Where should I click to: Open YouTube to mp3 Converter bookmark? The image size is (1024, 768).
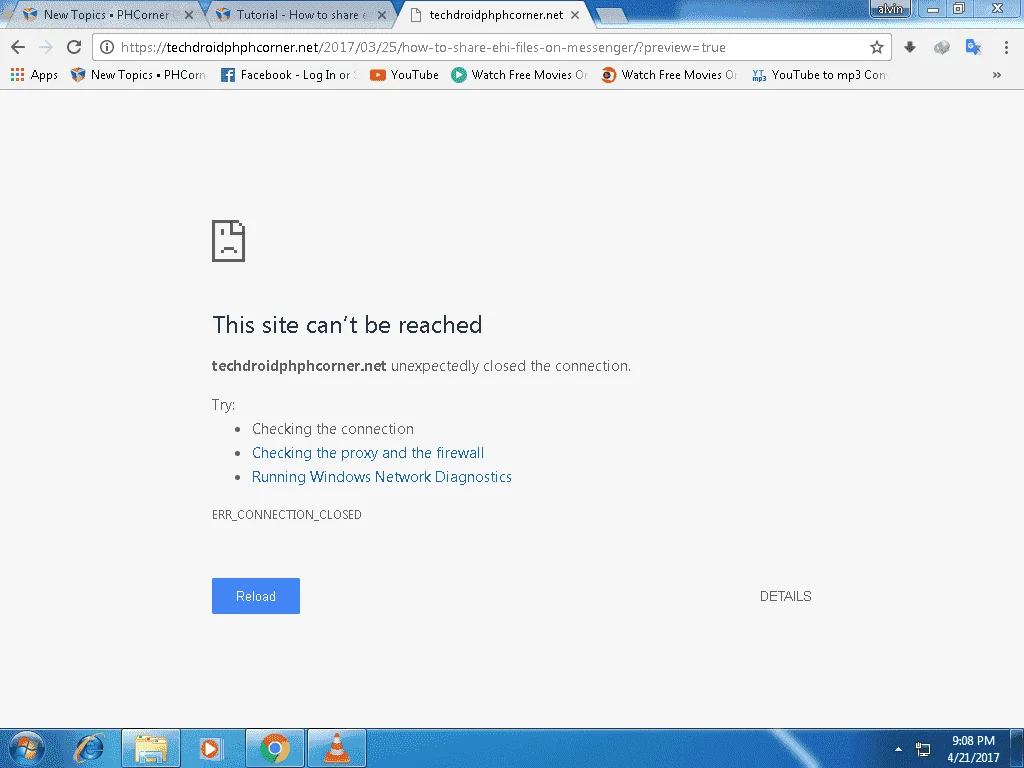click(820, 75)
